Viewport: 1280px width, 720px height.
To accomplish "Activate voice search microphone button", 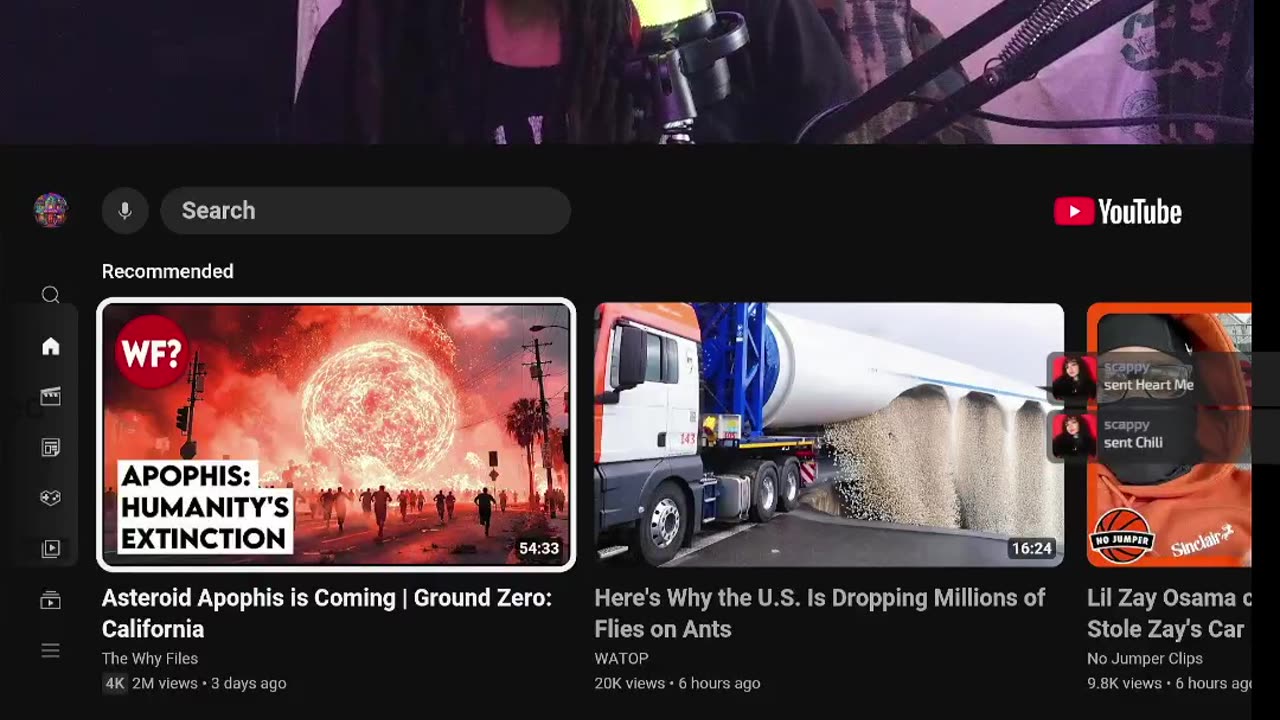I will point(125,211).
